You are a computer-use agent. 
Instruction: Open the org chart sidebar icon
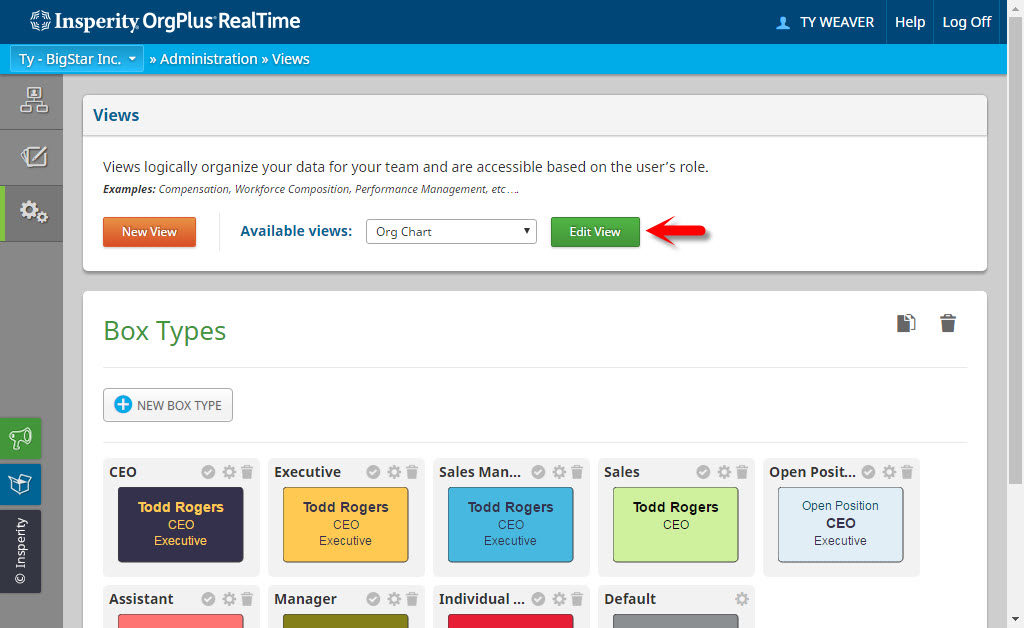coord(33,101)
